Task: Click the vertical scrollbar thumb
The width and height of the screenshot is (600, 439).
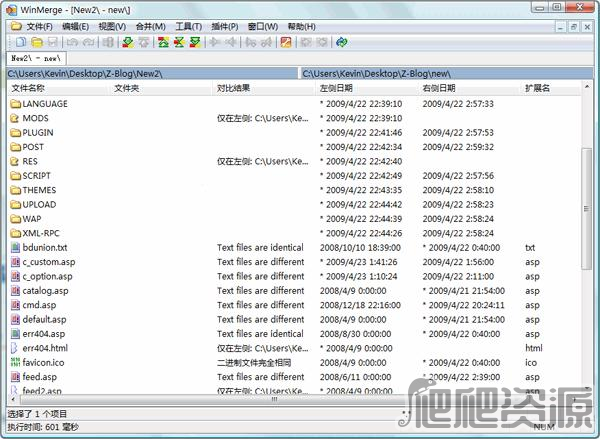Action: coord(586,209)
